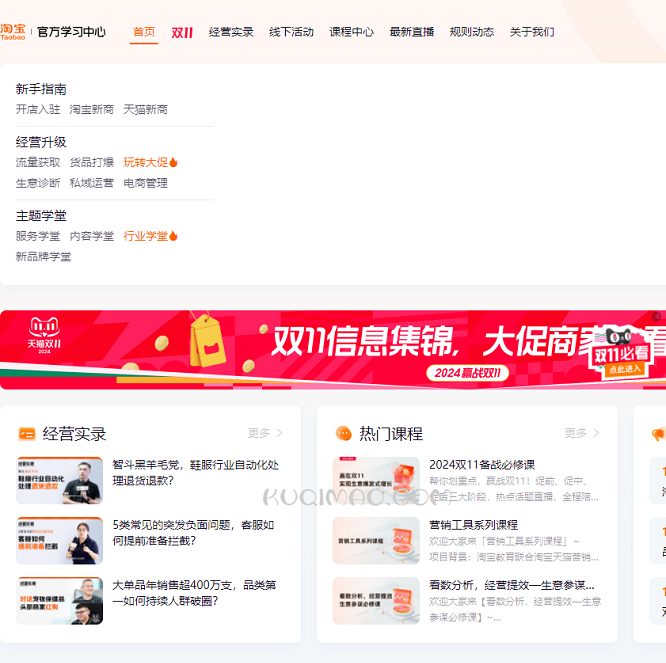Open 最新直播 navigation item

(x=412, y=32)
